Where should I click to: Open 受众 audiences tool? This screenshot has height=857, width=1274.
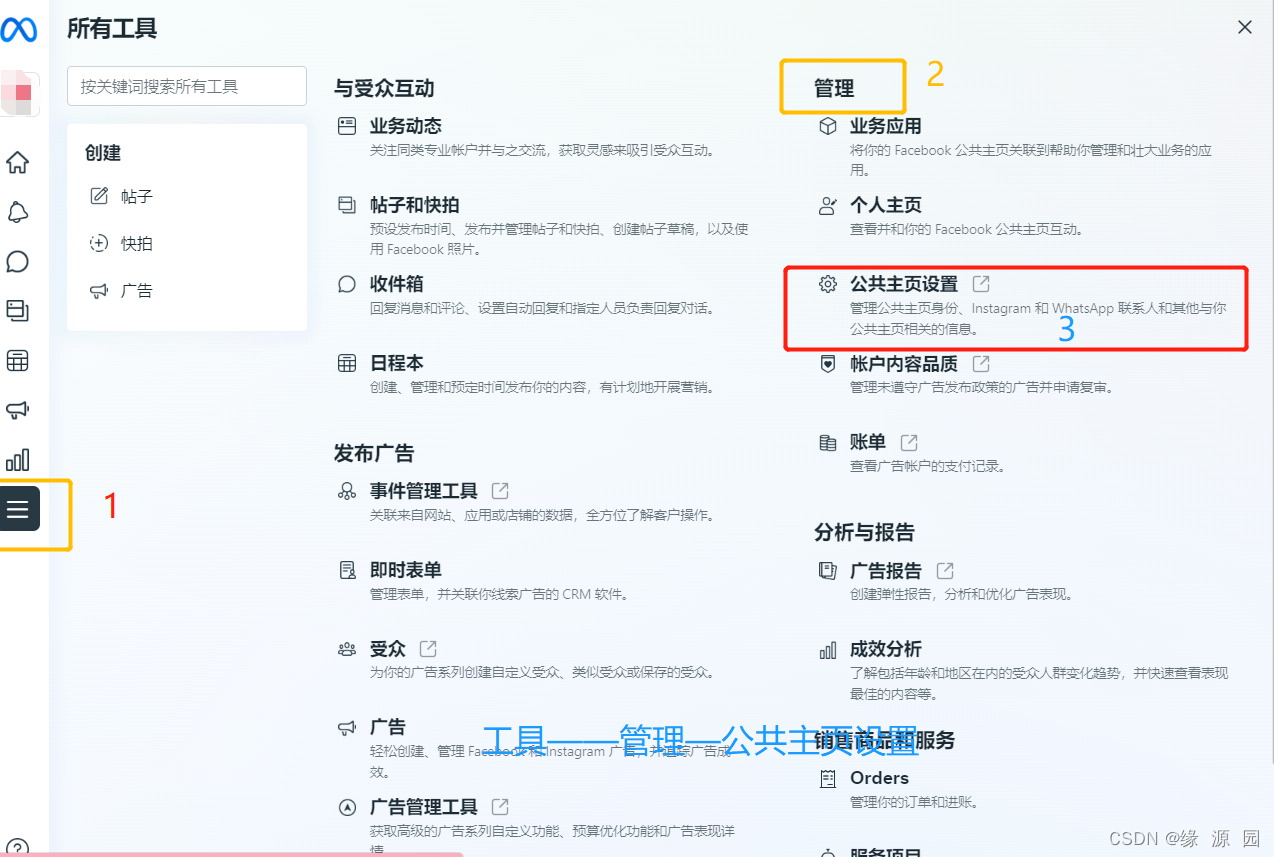click(x=388, y=649)
